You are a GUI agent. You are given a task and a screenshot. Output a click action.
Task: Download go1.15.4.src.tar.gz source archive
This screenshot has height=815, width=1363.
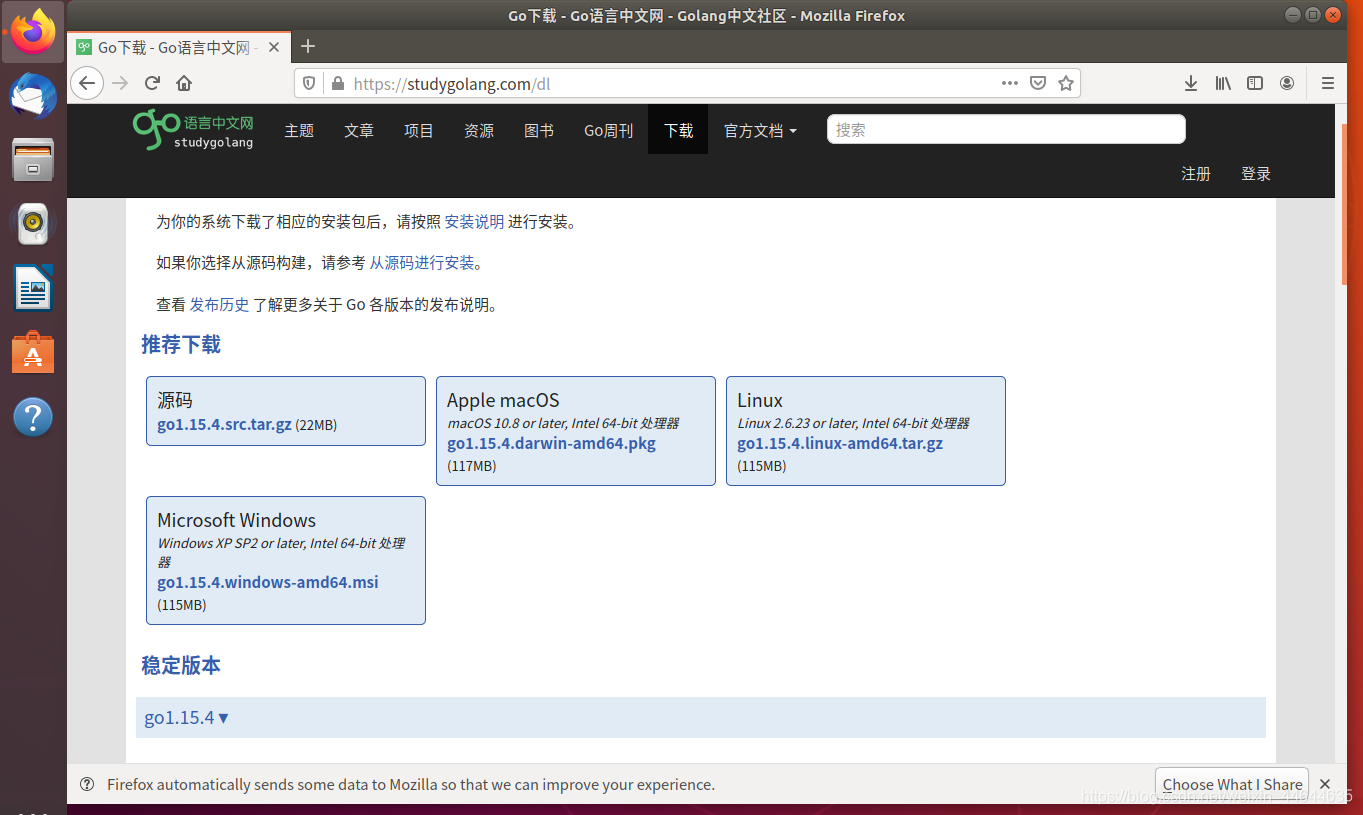(x=224, y=424)
